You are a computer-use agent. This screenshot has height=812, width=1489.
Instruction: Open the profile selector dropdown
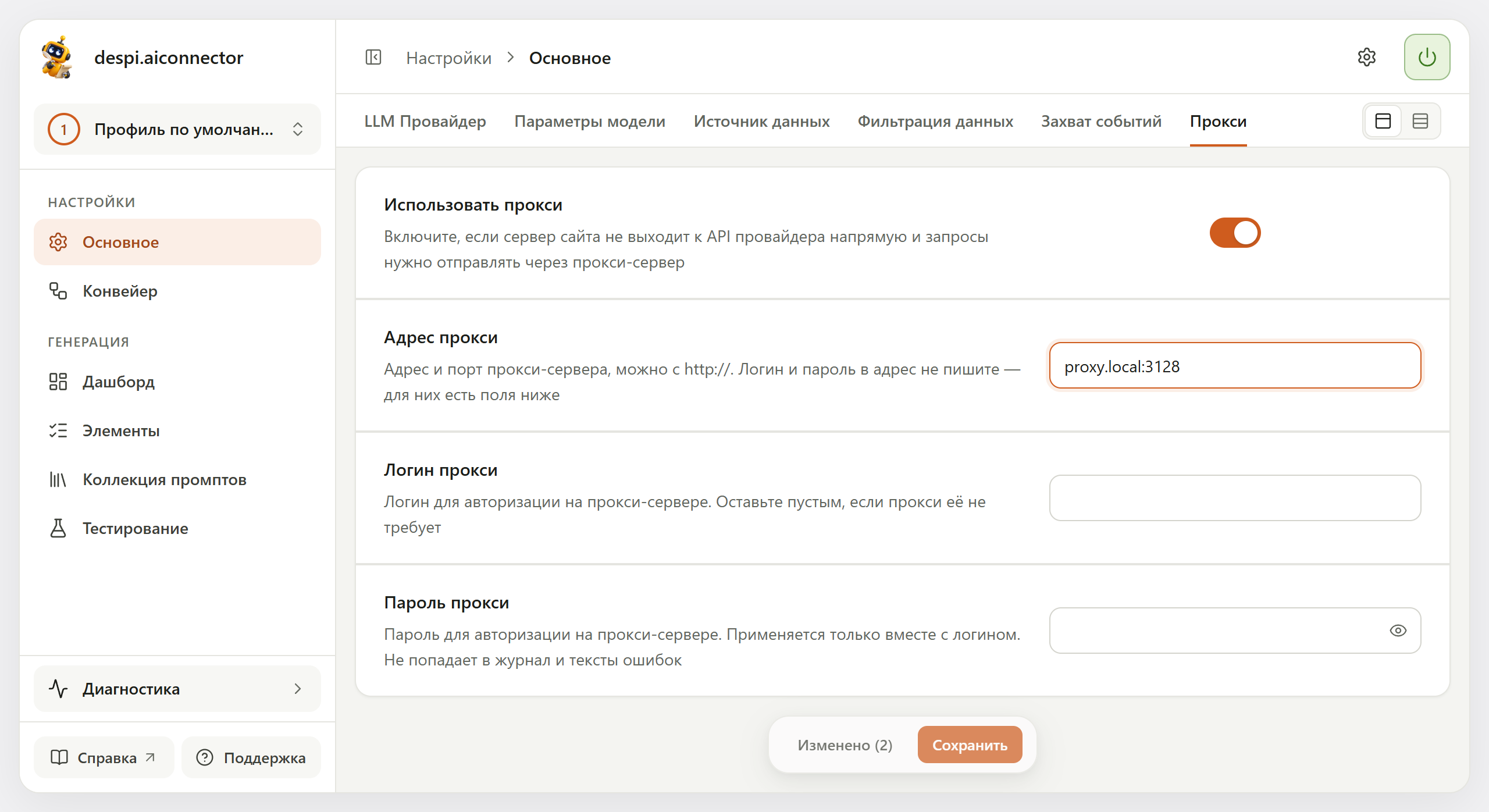pos(177,129)
